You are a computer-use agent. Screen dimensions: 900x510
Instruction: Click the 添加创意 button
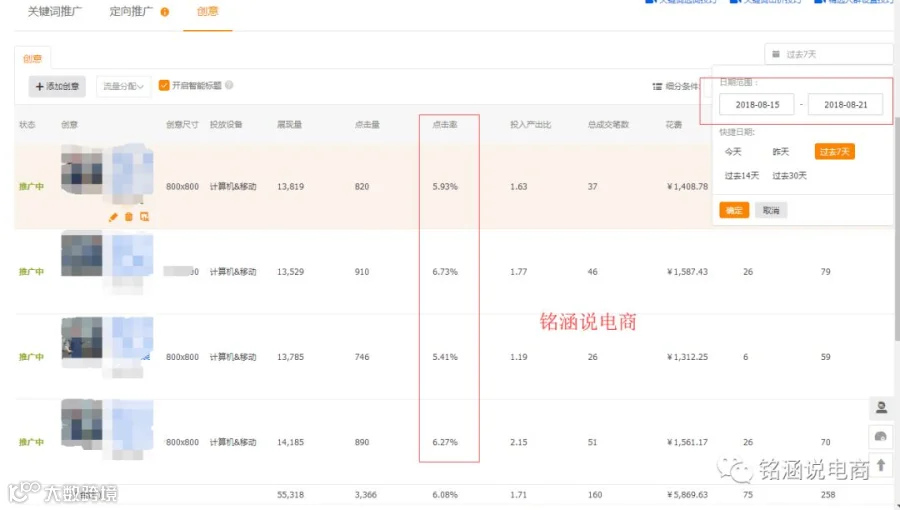pos(57,86)
